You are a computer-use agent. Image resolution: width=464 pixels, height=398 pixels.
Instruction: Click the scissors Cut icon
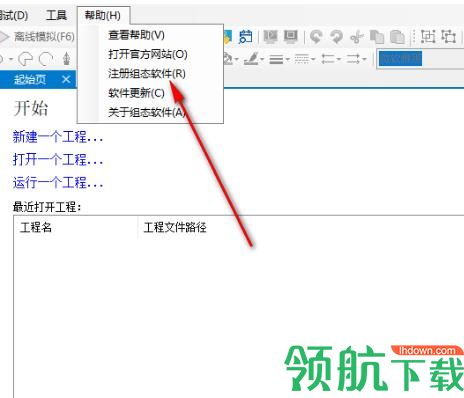(x=356, y=37)
